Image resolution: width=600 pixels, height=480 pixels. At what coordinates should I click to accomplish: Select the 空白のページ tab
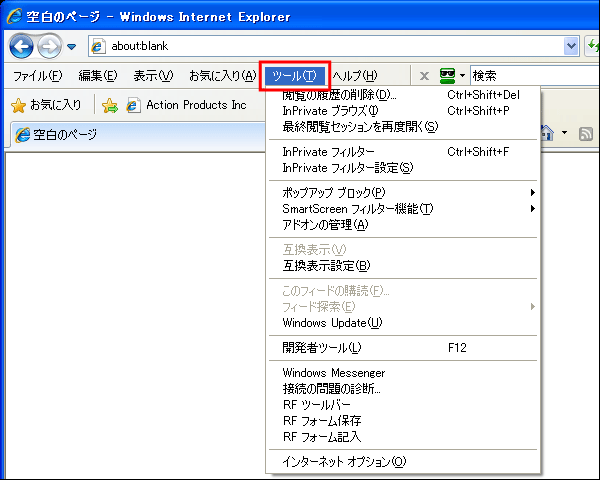(138, 135)
